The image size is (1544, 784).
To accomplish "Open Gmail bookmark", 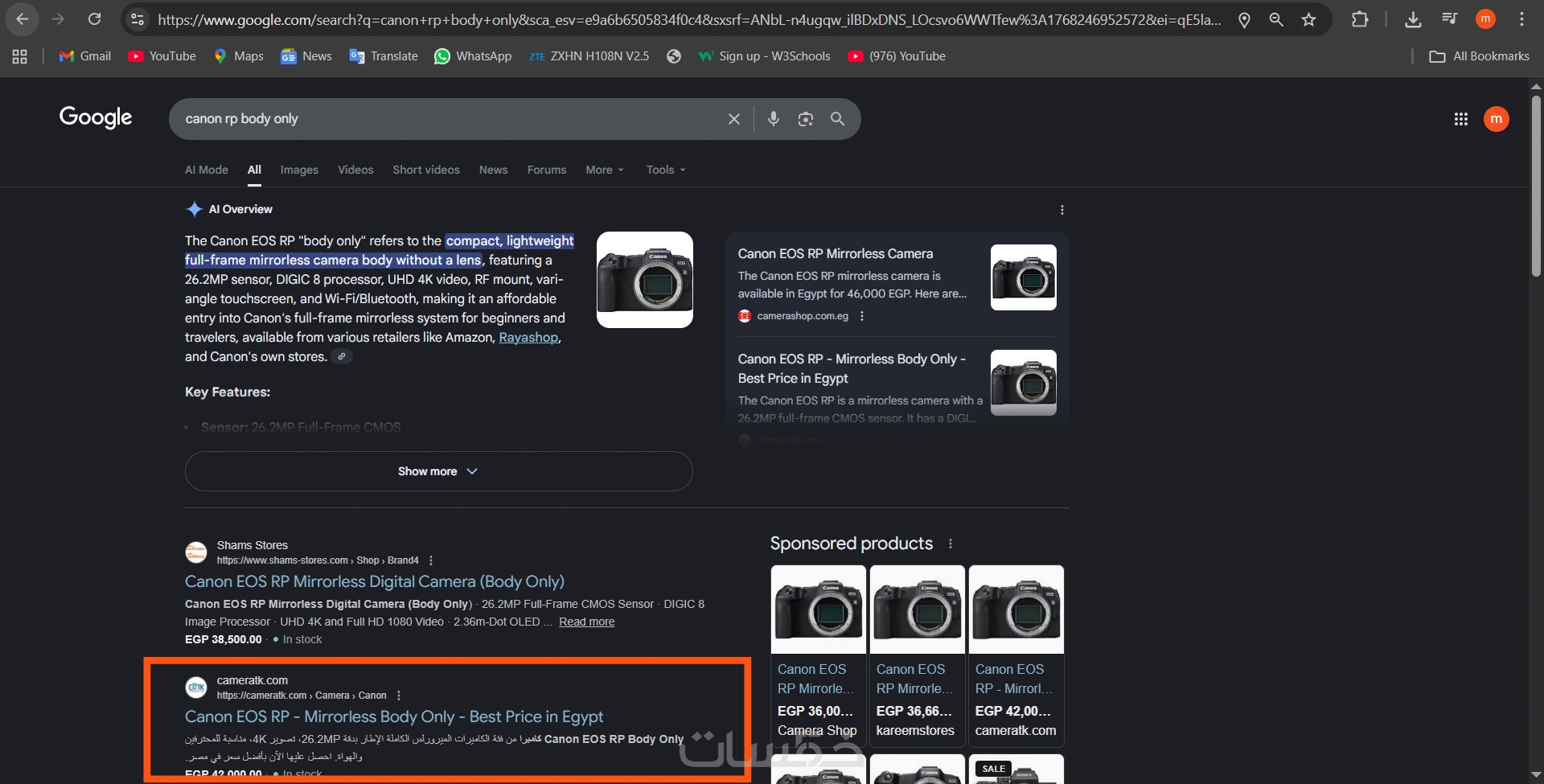I will point(85,56).
